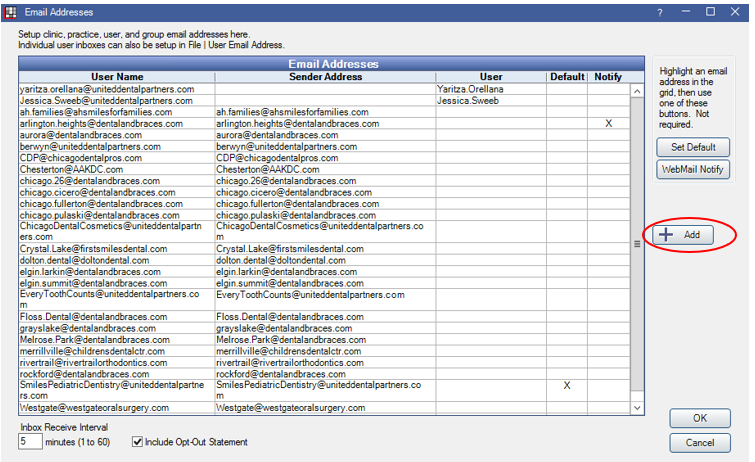Click sender address chicago.26@dentalandbraces.com
Image resolution: width=755 pixels, height=462 pixels.
(x=286, y=181)
